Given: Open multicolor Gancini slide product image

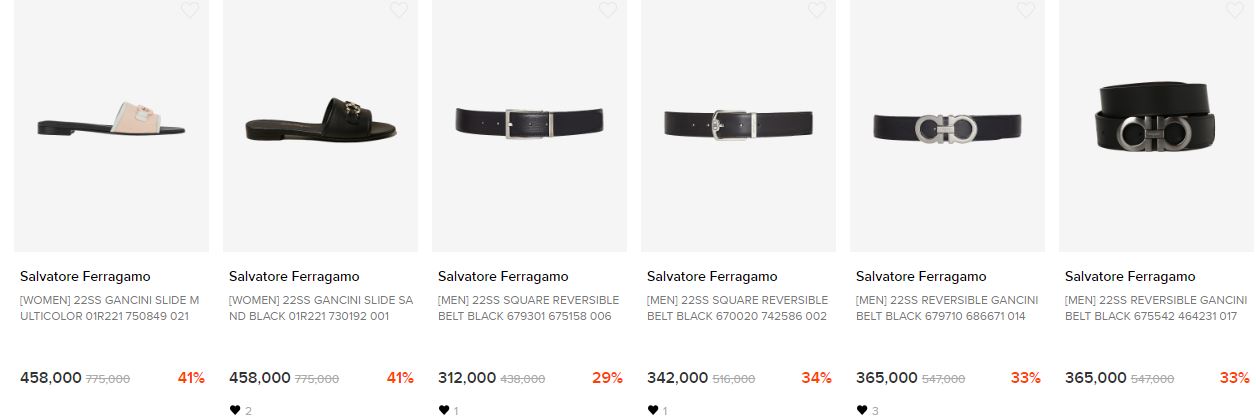Looking at the screenshot, I should (111, 125).
